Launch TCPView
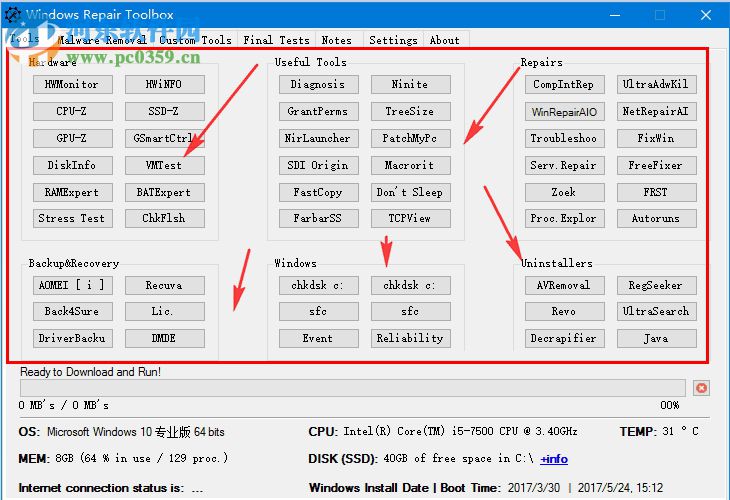The image size is (730, 500). [x=411, y=218]
